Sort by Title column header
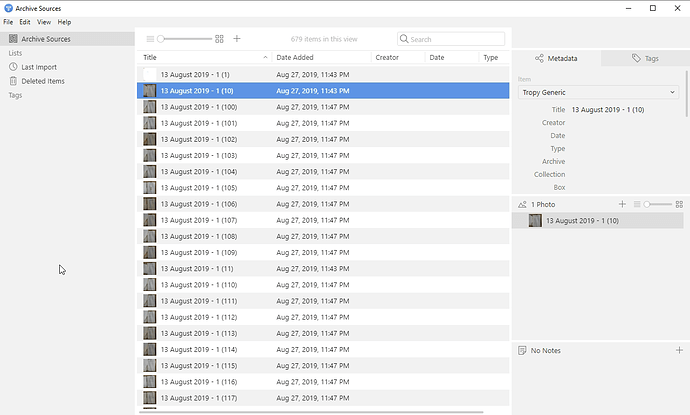 pos(204,57)
